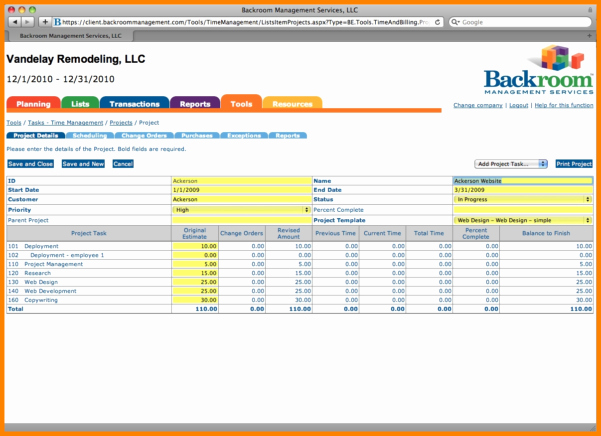Click Research original estimate 15.00 field

click(195, 273)
